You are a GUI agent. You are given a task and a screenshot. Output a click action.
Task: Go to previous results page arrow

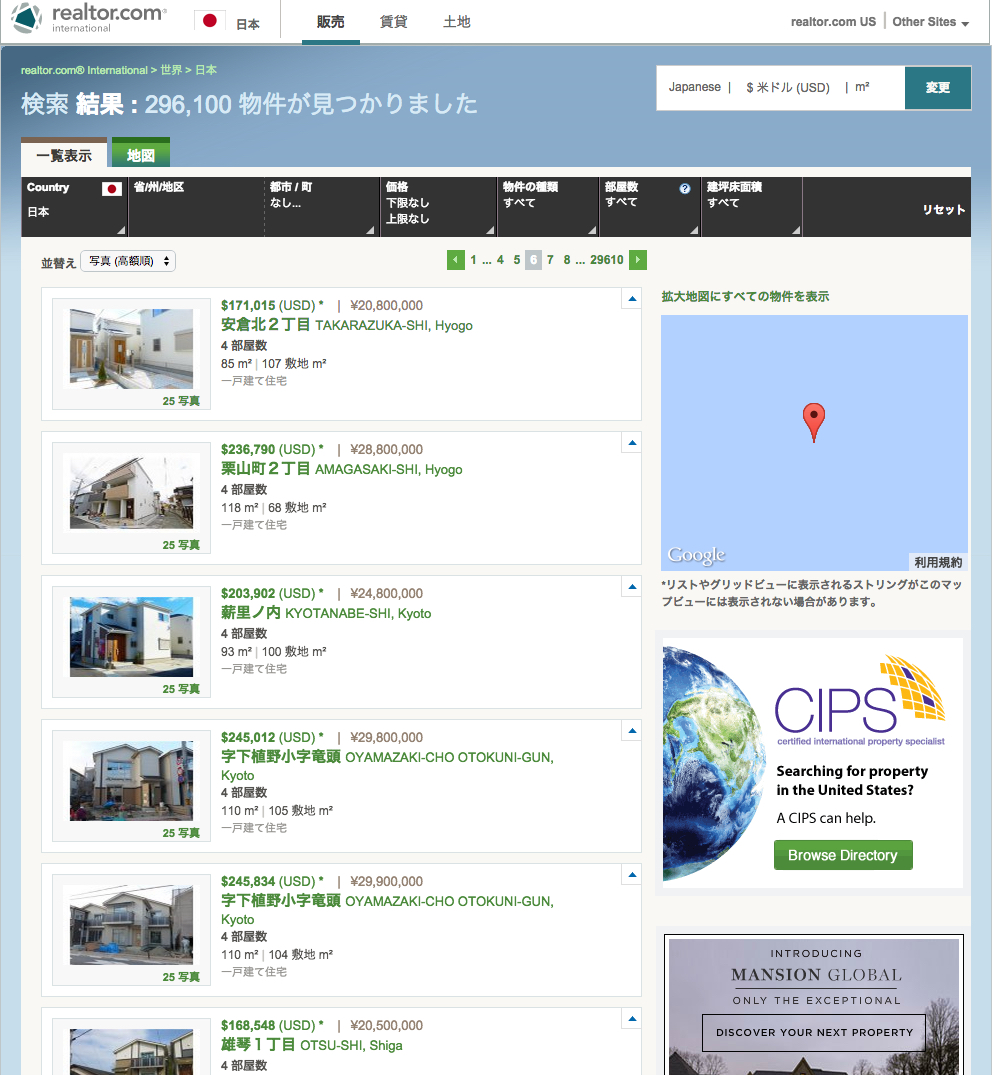[456, 260]
